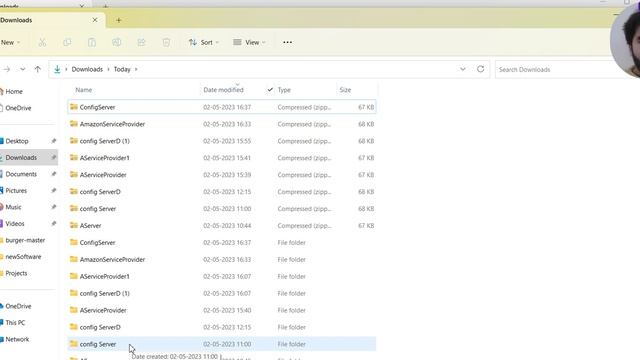Click the forward navigation arrow
Screen dimensions: 640x360
[7, 69]
